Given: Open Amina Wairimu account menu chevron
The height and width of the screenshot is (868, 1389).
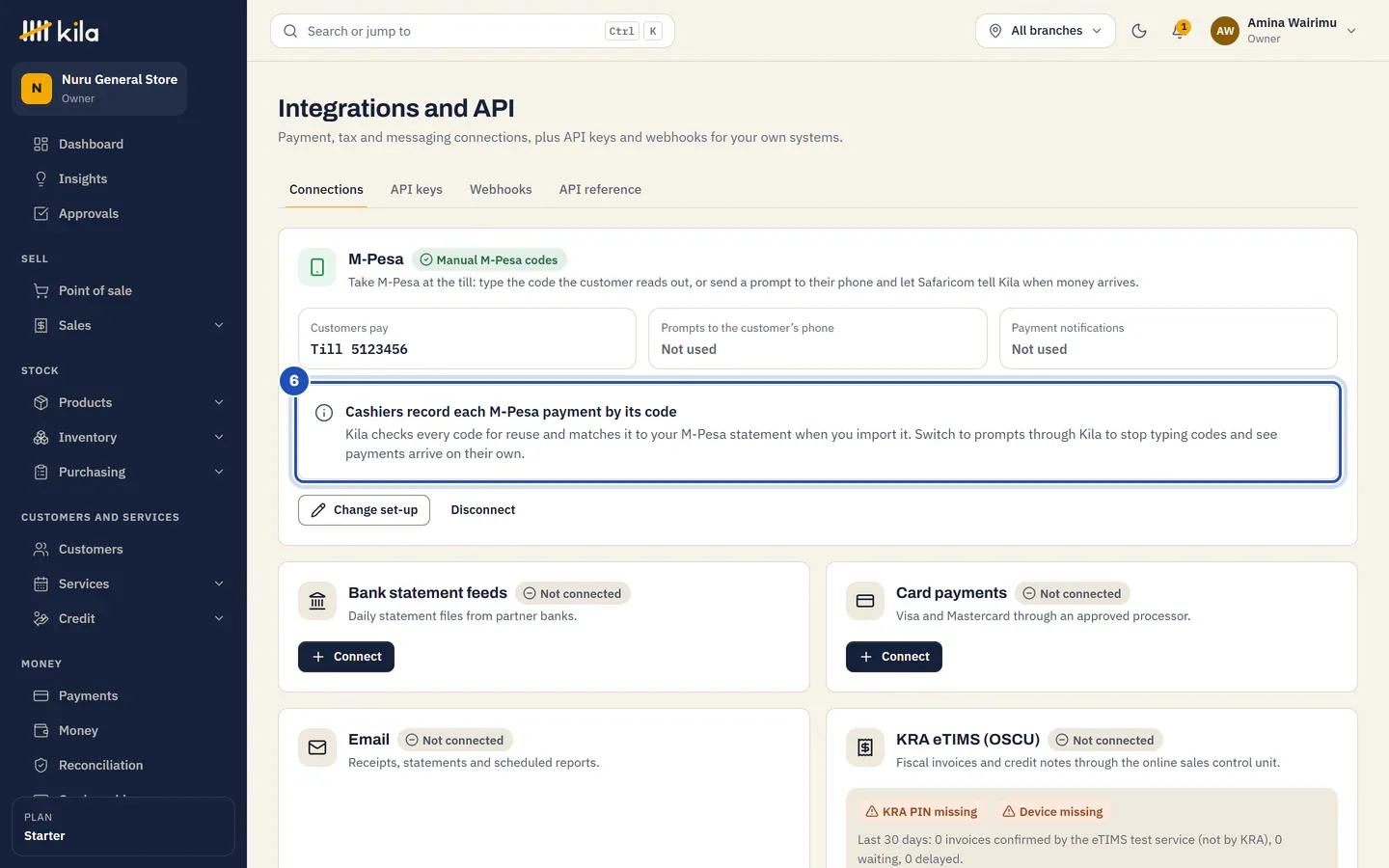Looking at the screenshot, I should (x=1351, y=31).
